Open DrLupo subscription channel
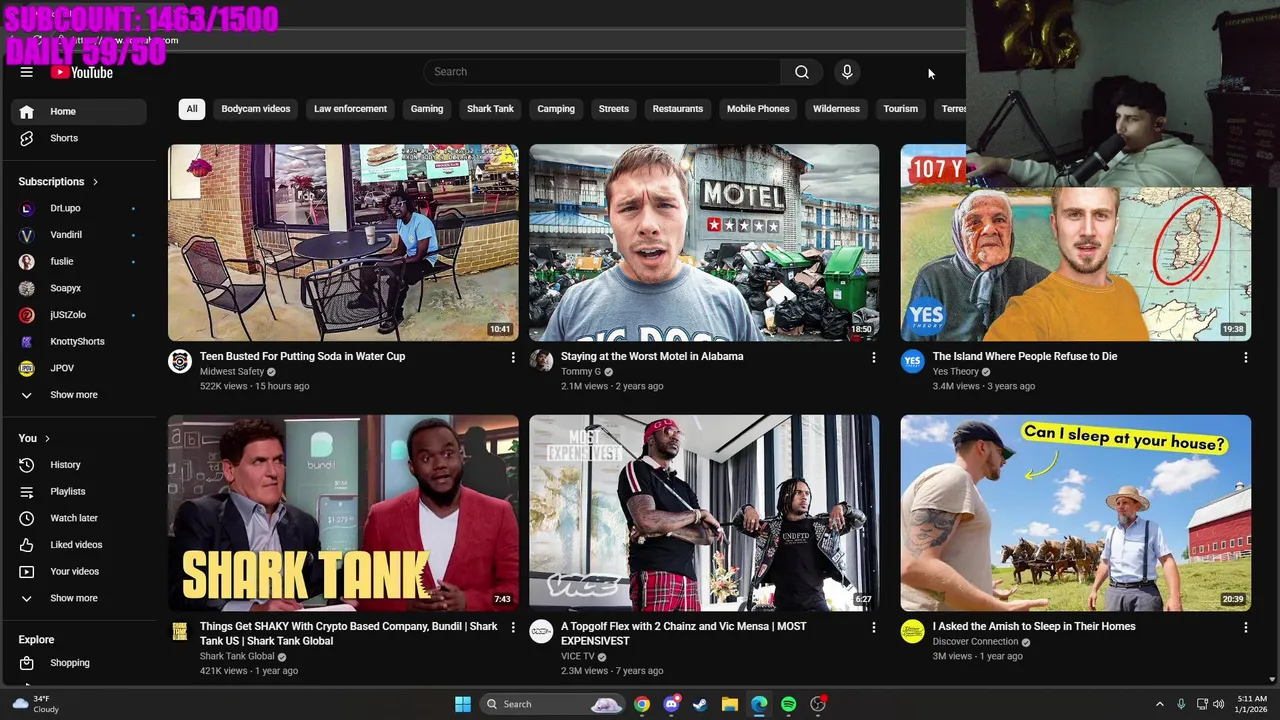 click(79, 208)
